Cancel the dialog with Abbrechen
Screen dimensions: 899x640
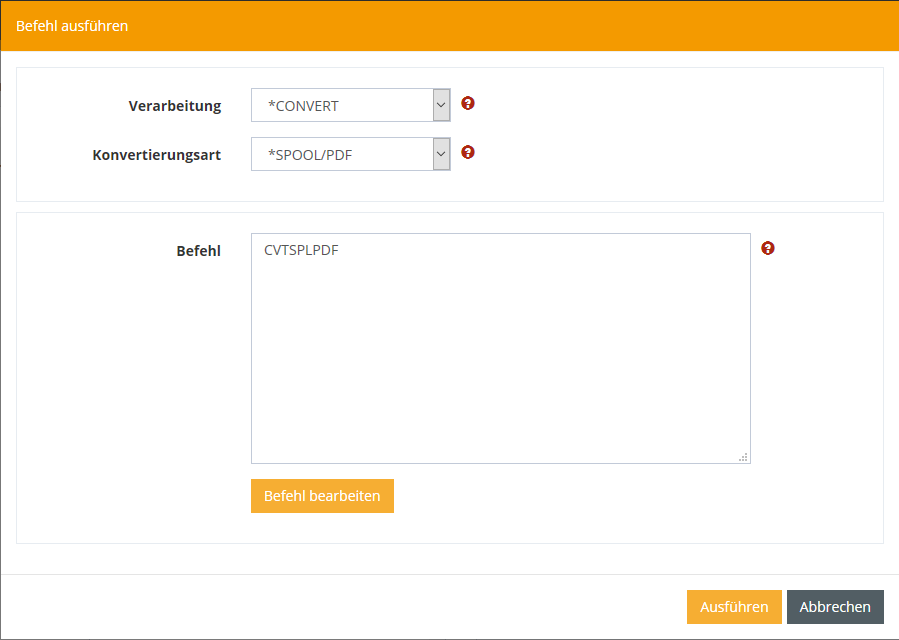[x=835, y=607]
